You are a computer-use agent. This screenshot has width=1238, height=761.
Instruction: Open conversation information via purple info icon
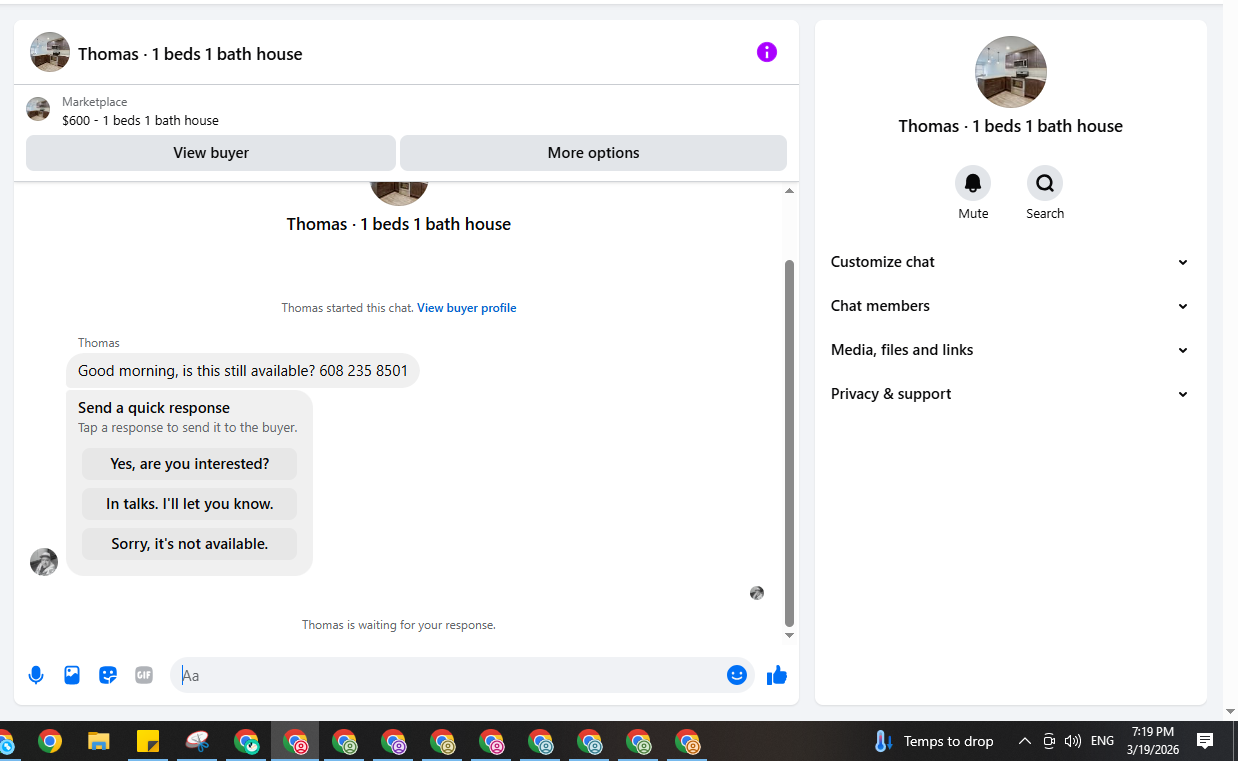(767, 52)
